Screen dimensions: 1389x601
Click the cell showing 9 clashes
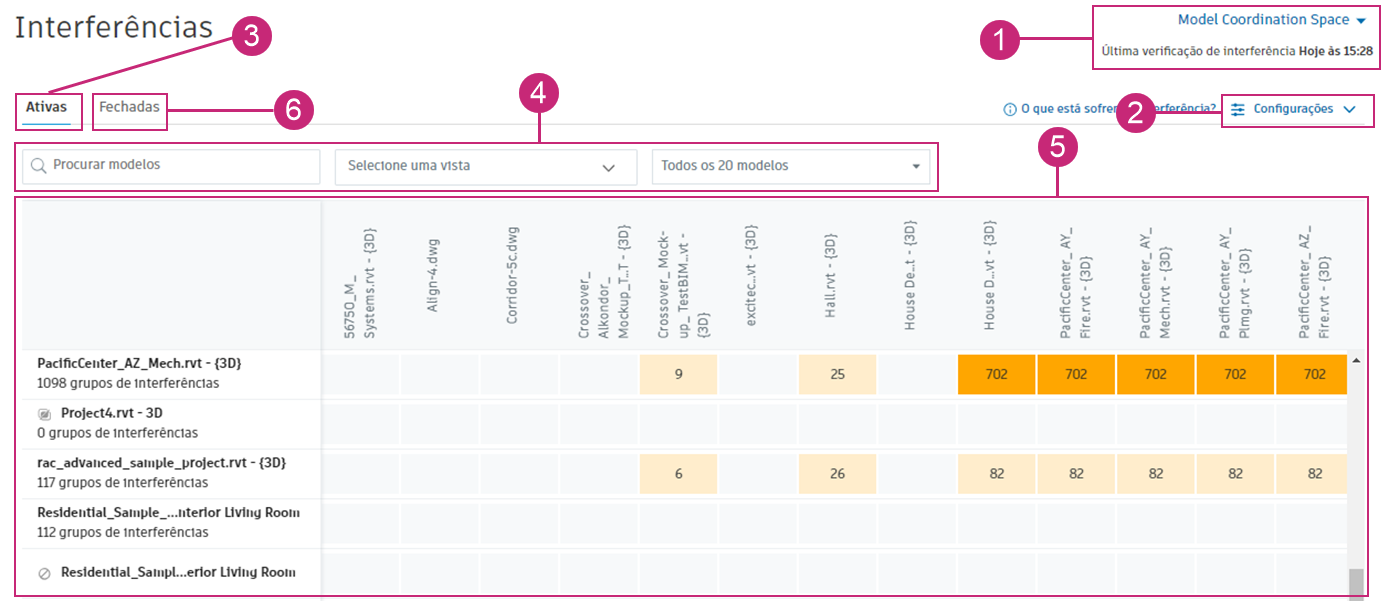(x=678, y=374)
